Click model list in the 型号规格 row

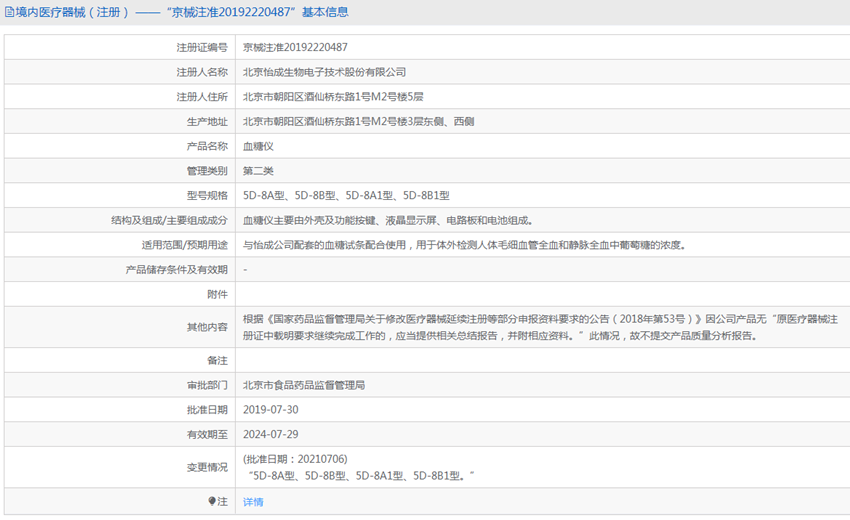point(346,195)
